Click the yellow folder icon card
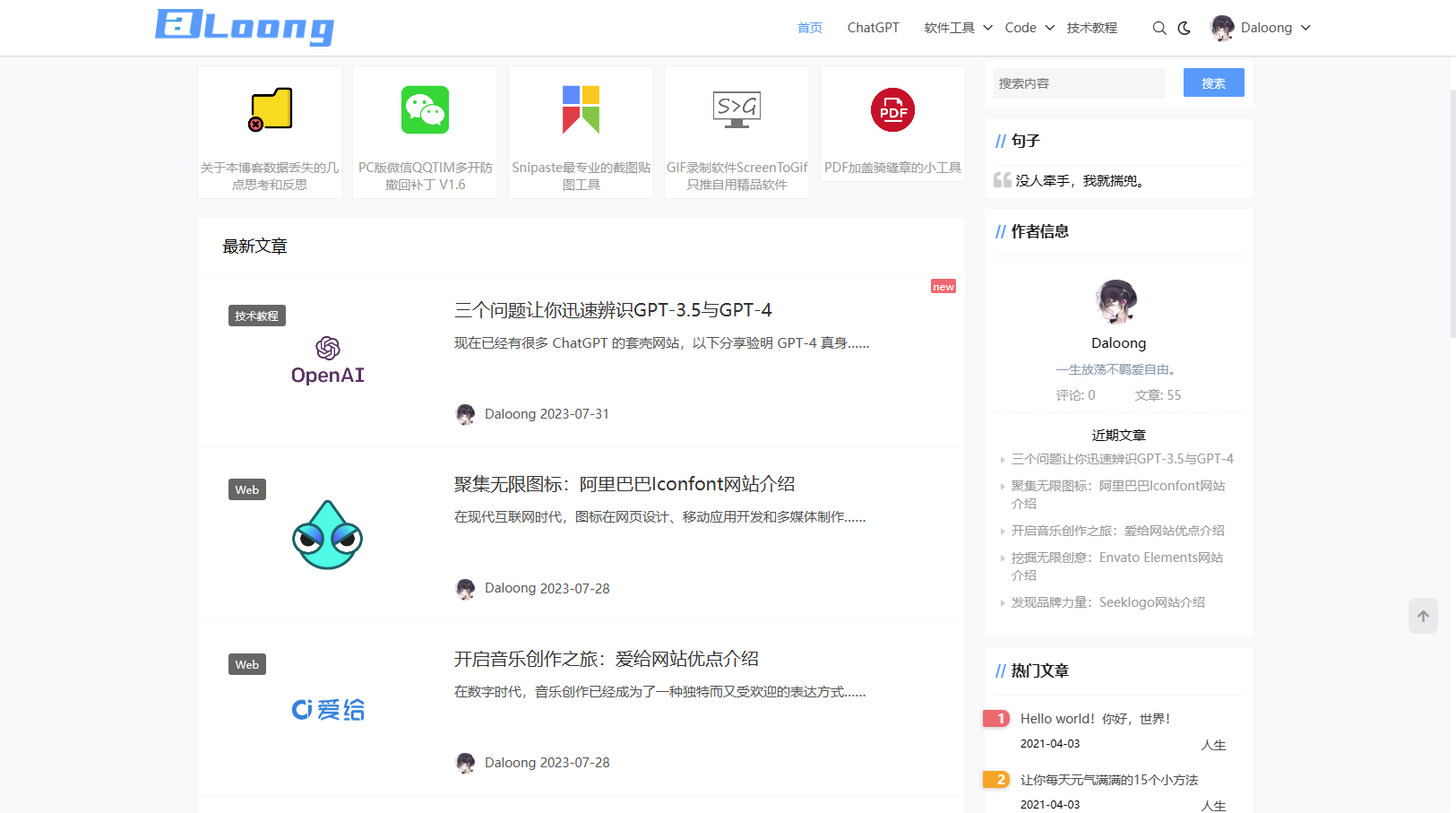Viewport: 1456px width, 813px height. [270, 109]
